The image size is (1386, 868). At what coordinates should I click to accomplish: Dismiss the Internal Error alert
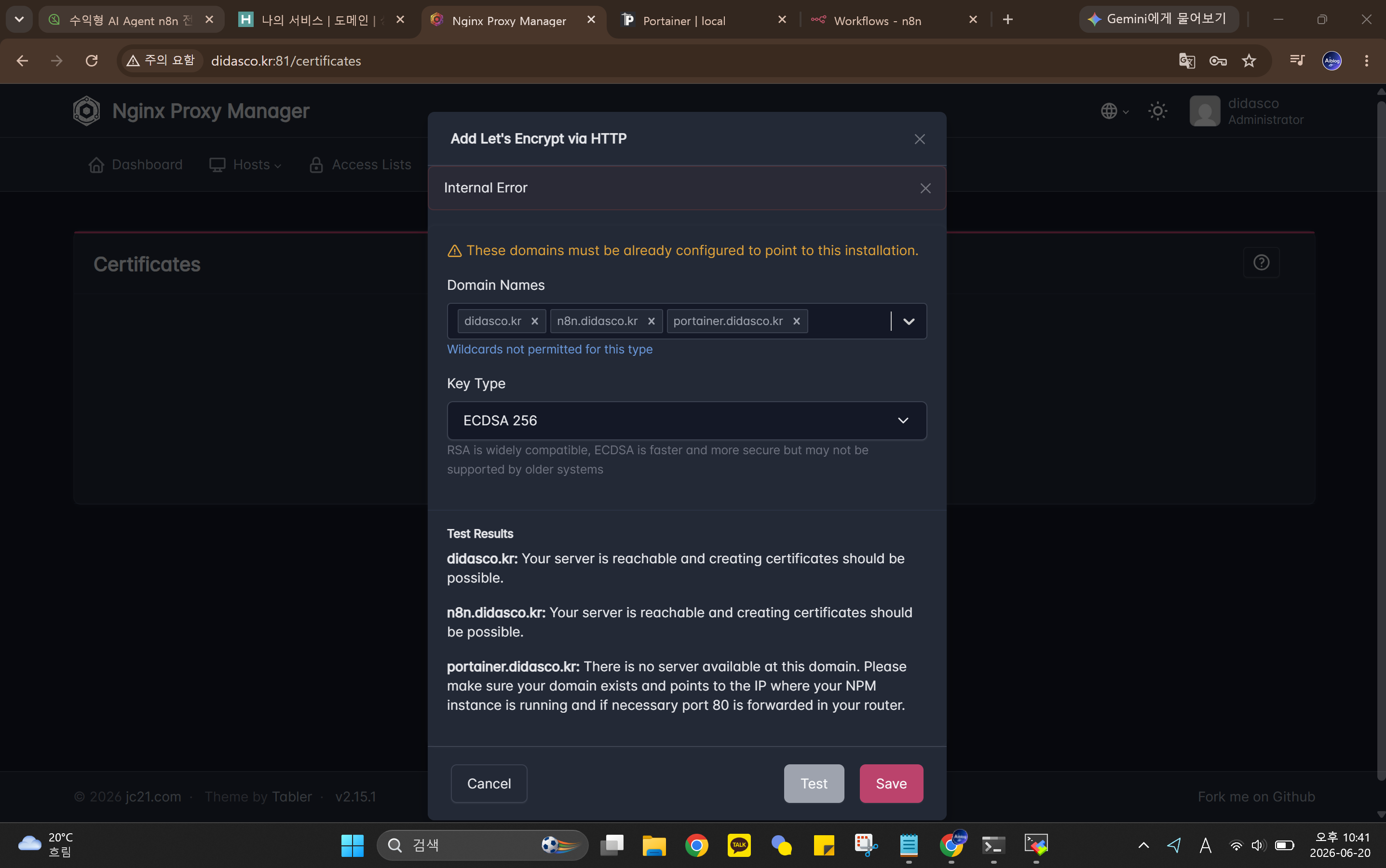point(925,188)
